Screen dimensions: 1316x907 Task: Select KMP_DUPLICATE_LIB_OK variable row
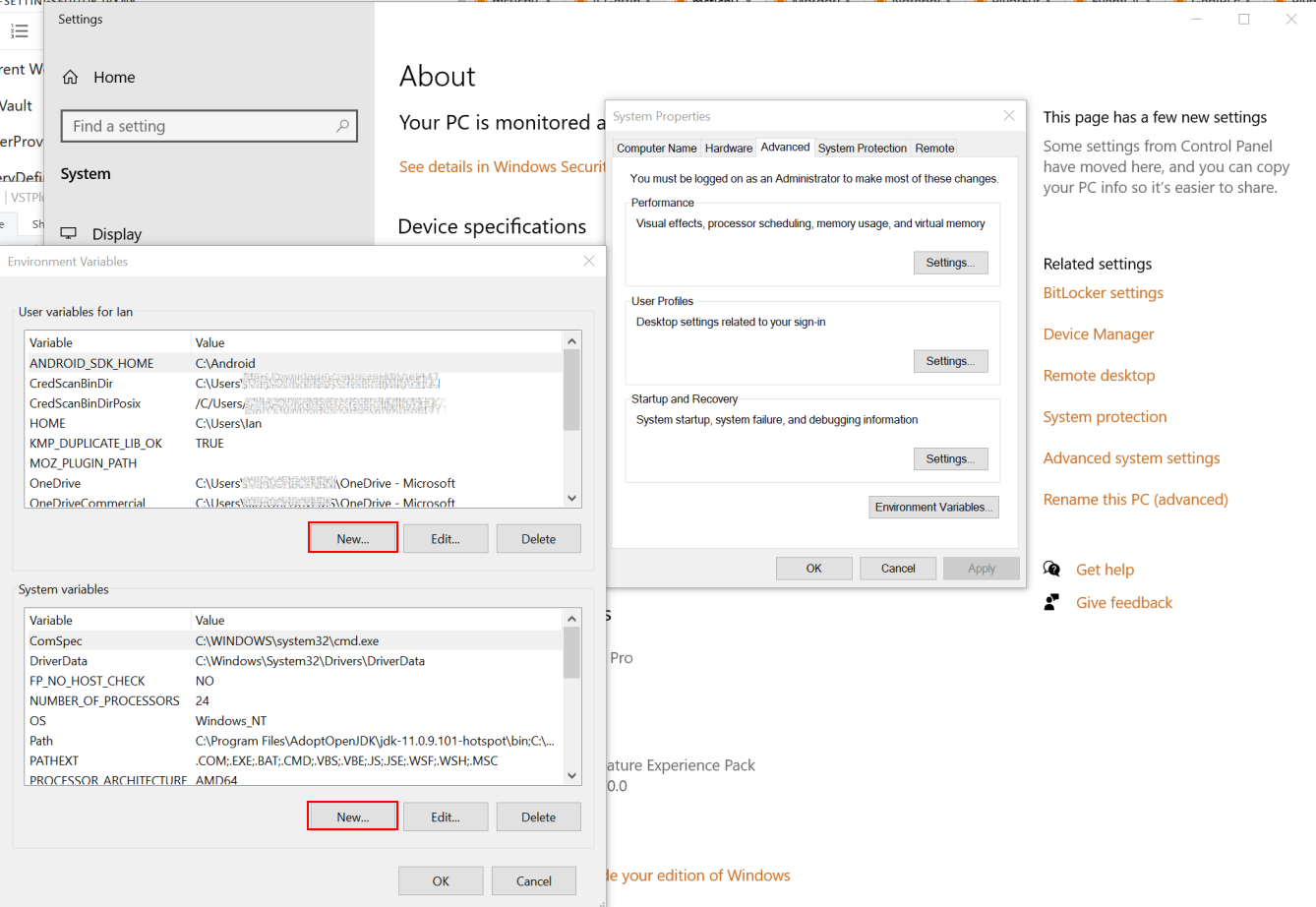pos(293,444)
